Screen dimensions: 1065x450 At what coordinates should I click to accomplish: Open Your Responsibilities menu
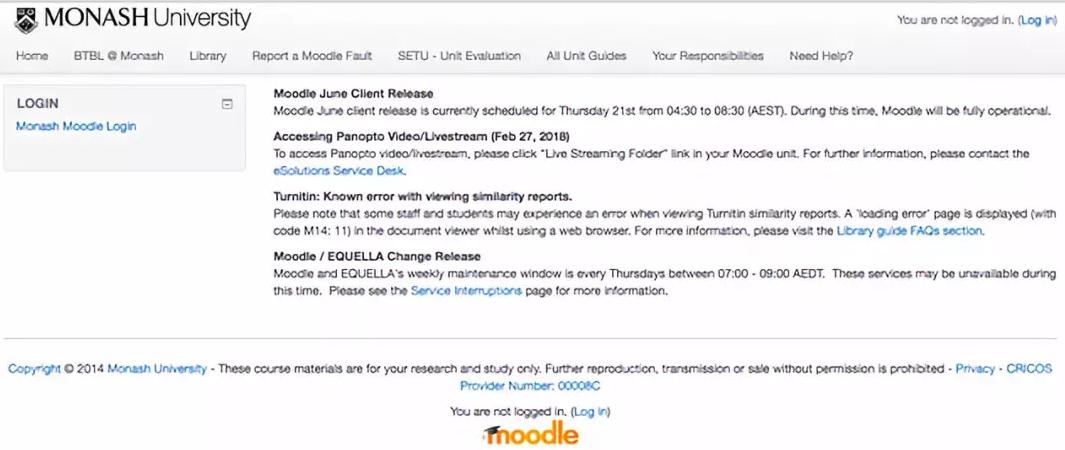coord(708,56)
